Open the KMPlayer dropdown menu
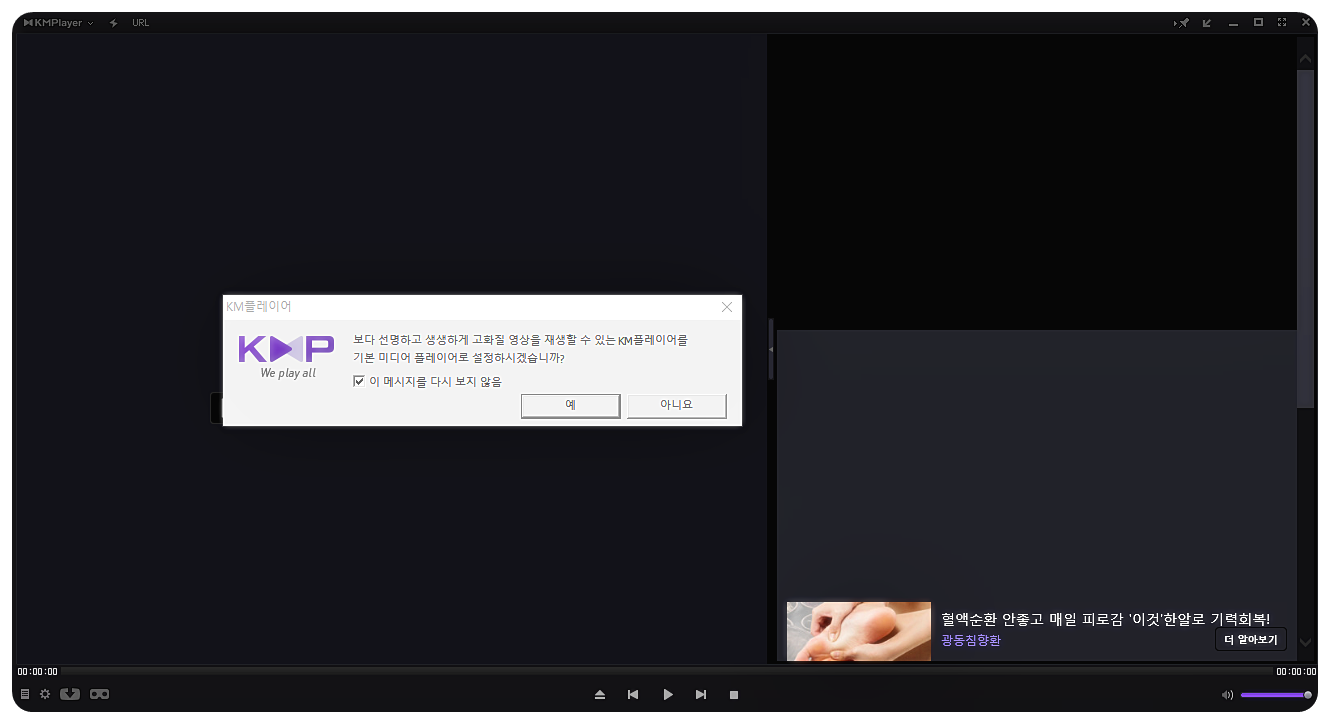Screen dimensions: 1330x724 57,22
